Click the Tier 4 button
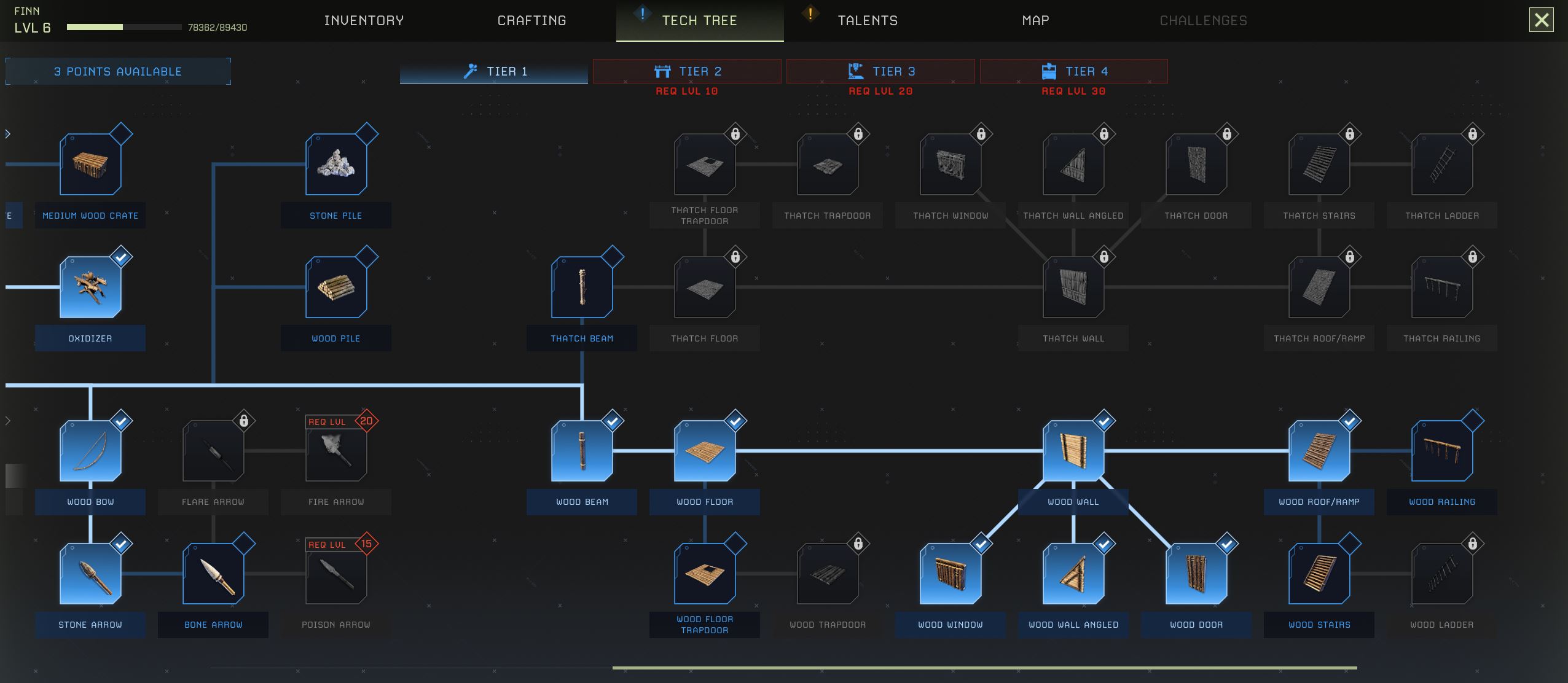The width and height of the screenshot is (1568, 683). 1073,71
